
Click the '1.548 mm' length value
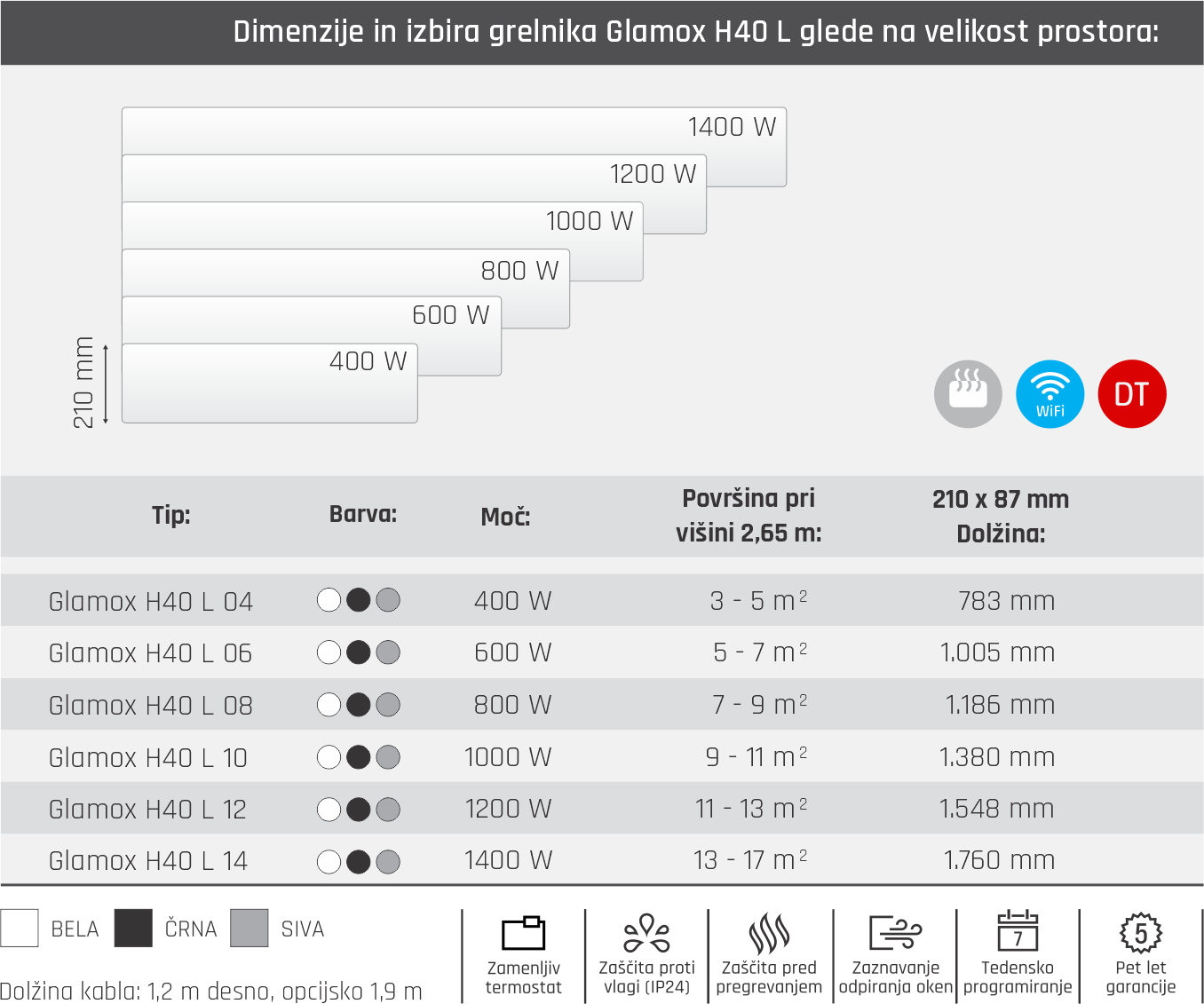[998, 809]
